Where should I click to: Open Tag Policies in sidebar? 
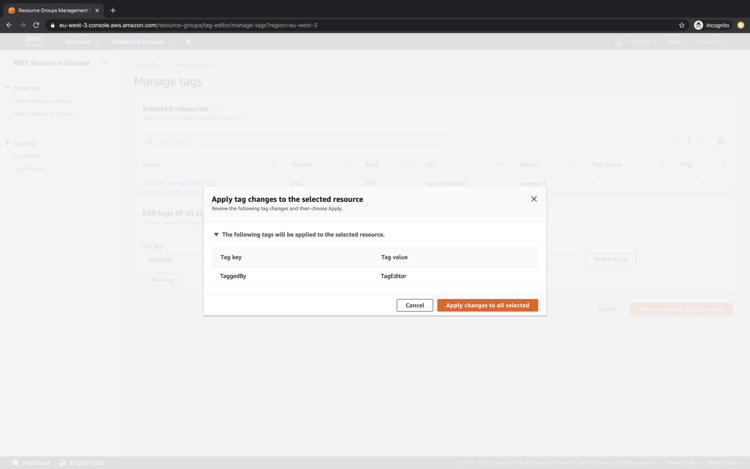[x=28, y=169]
